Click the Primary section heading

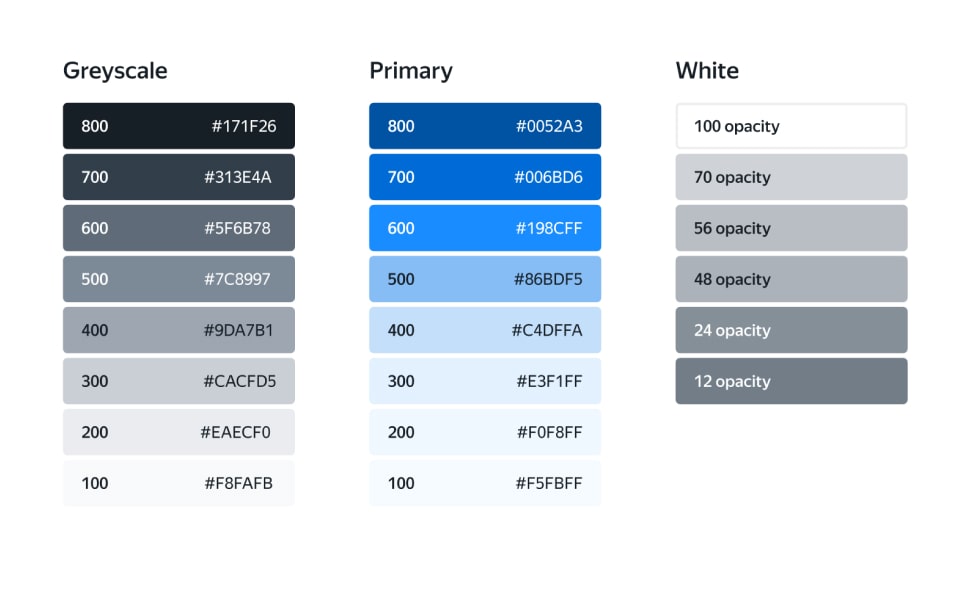[411, 71]
